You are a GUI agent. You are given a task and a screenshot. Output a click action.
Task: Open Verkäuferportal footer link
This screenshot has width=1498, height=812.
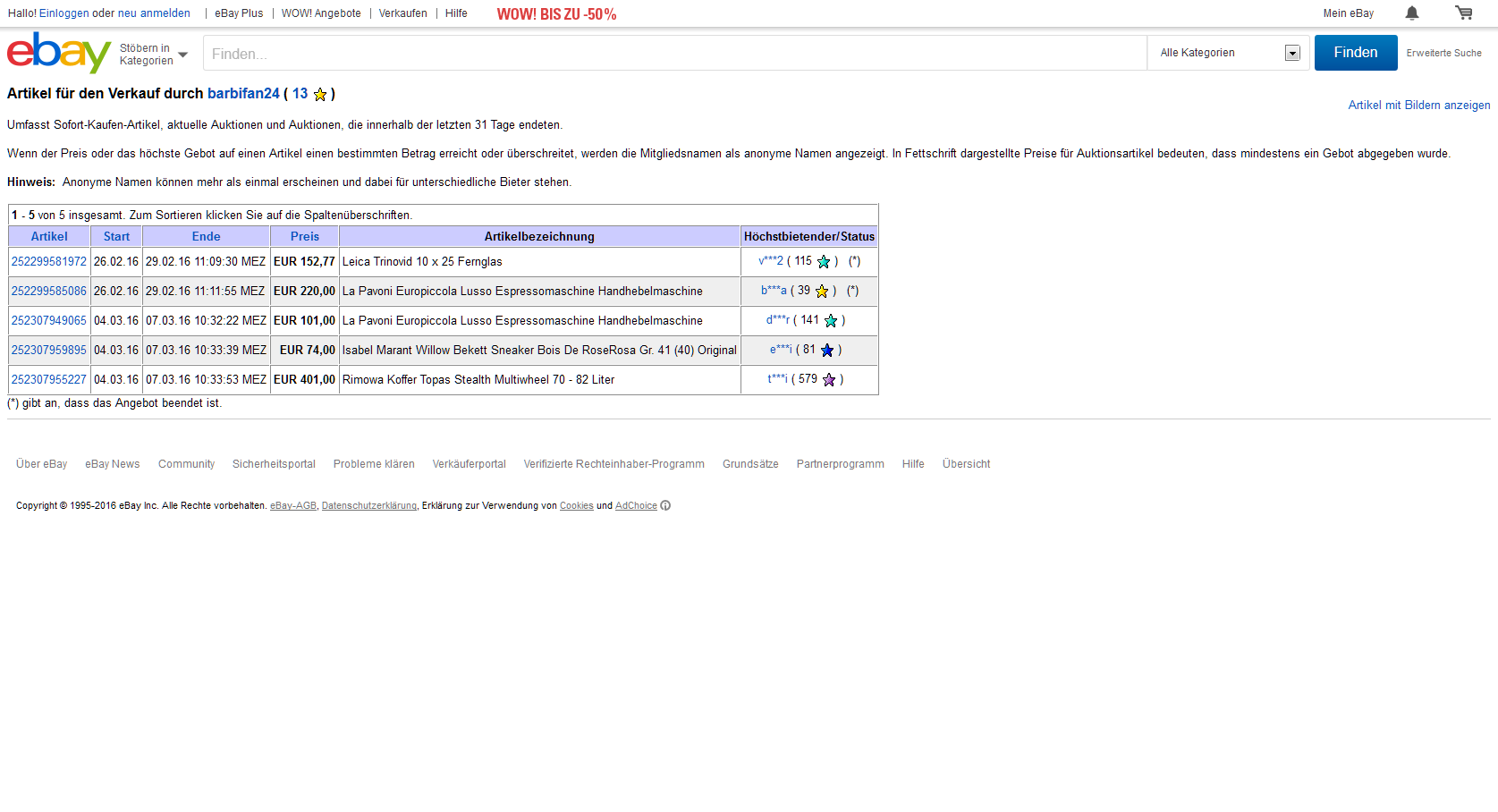[469, 464]
